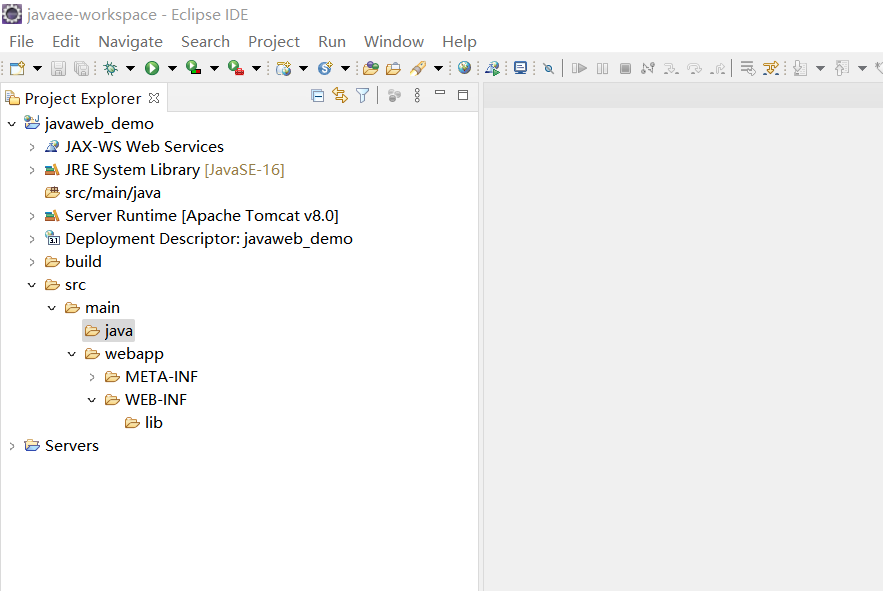Image resolution: width=883 pixels, height=591 pixels.
Task: Expand the build folder
Action: (32, 262)
